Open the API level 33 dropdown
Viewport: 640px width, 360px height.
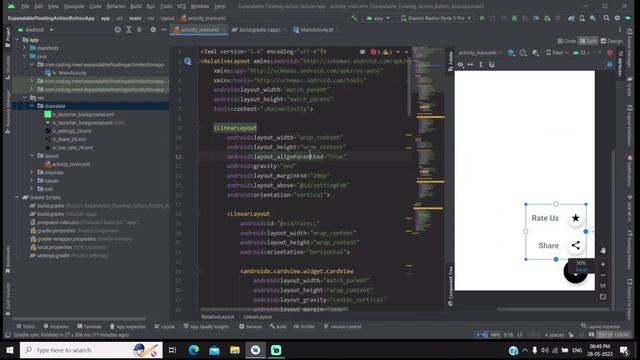pyautogui.click(x=581, y=53)
